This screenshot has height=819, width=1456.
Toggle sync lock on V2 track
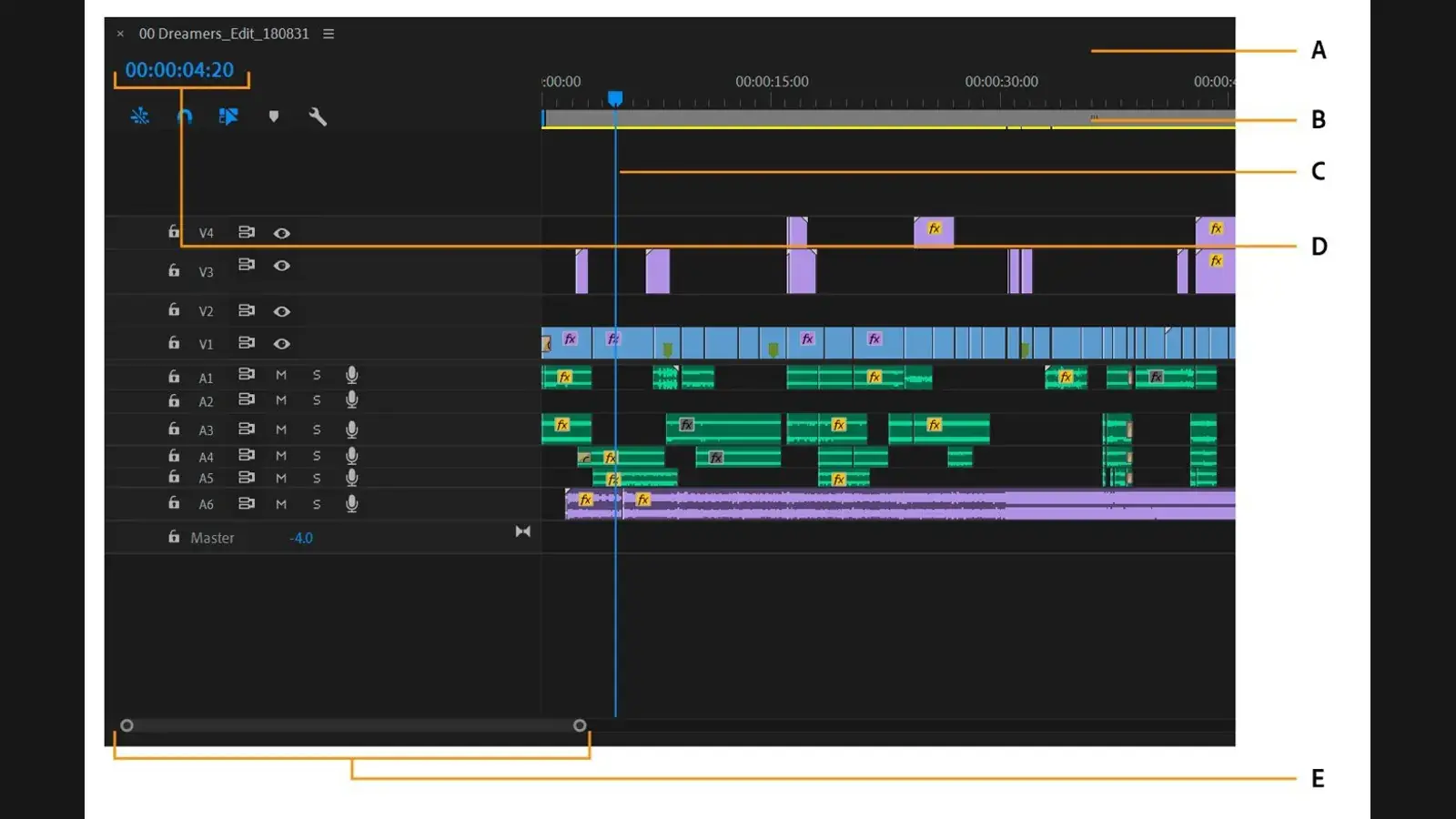tap(247, 310)
